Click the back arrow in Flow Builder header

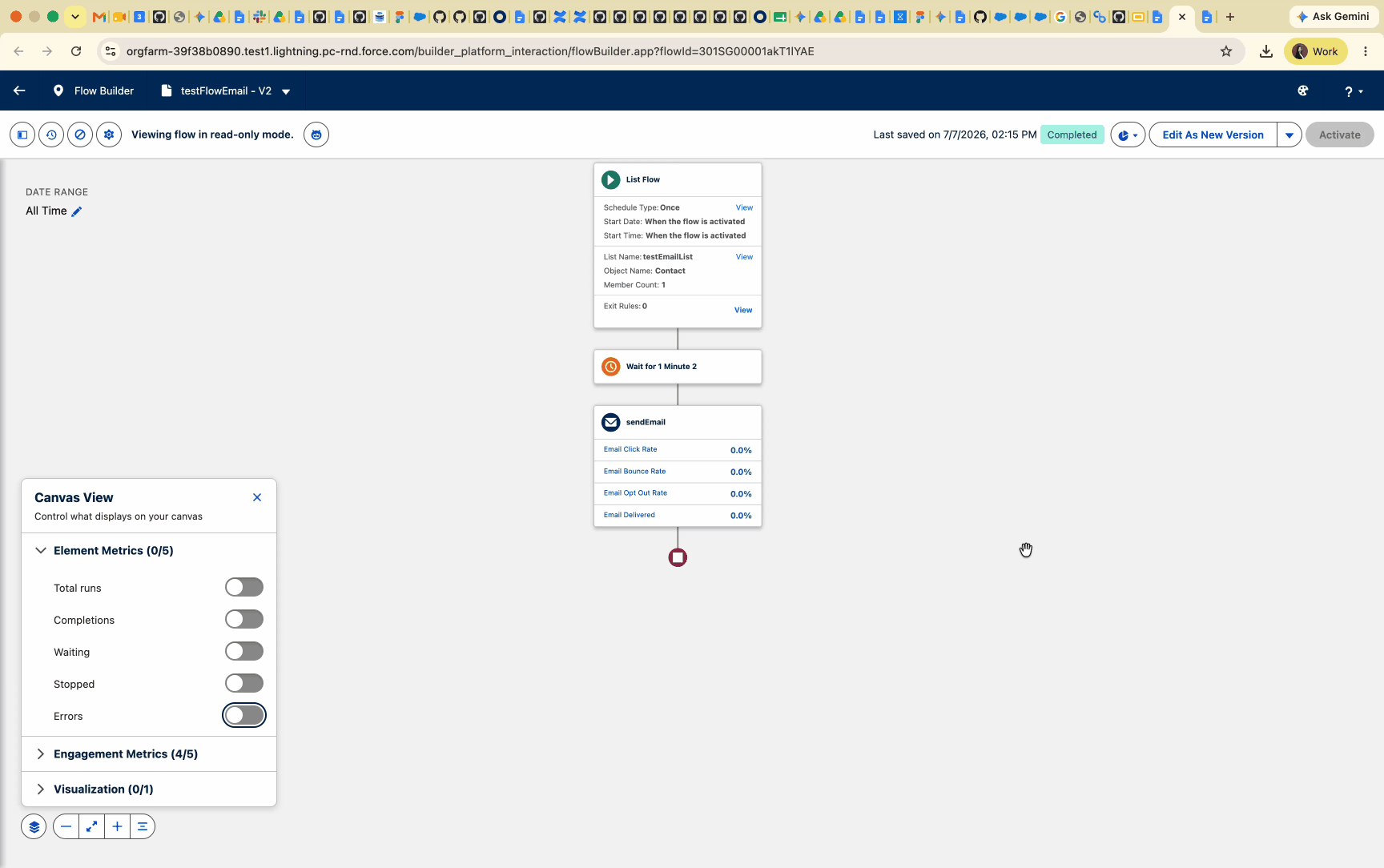point(19,90)
